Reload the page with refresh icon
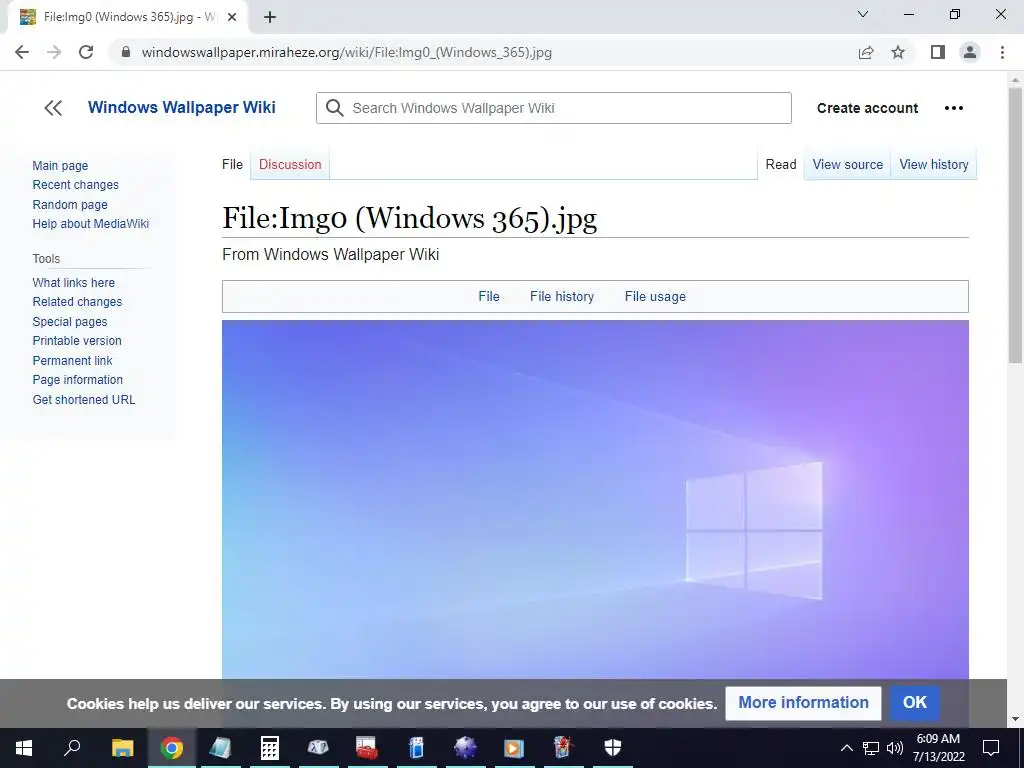The width and height of the screenshot is (1024, 768). coord(86,52)
